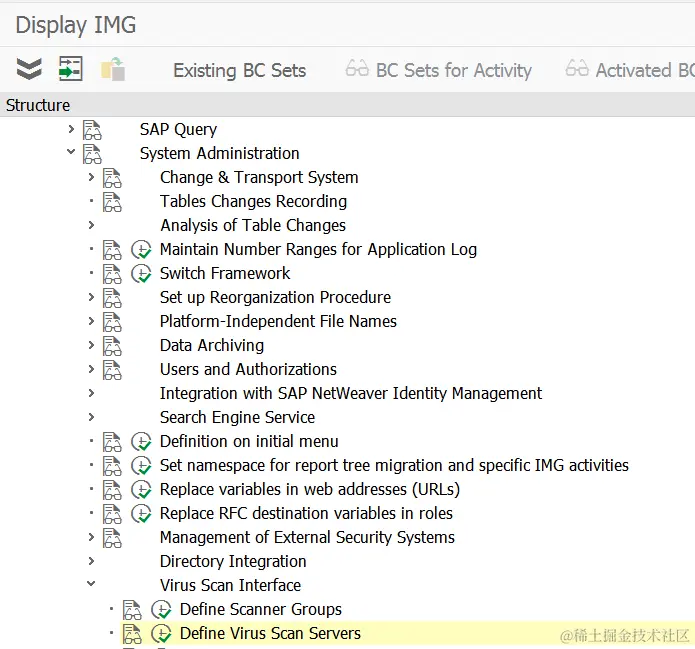The height and width of the screenshot is (649, 695).
Task: Expand Management of External Security Systems
Action: (91, 537)
